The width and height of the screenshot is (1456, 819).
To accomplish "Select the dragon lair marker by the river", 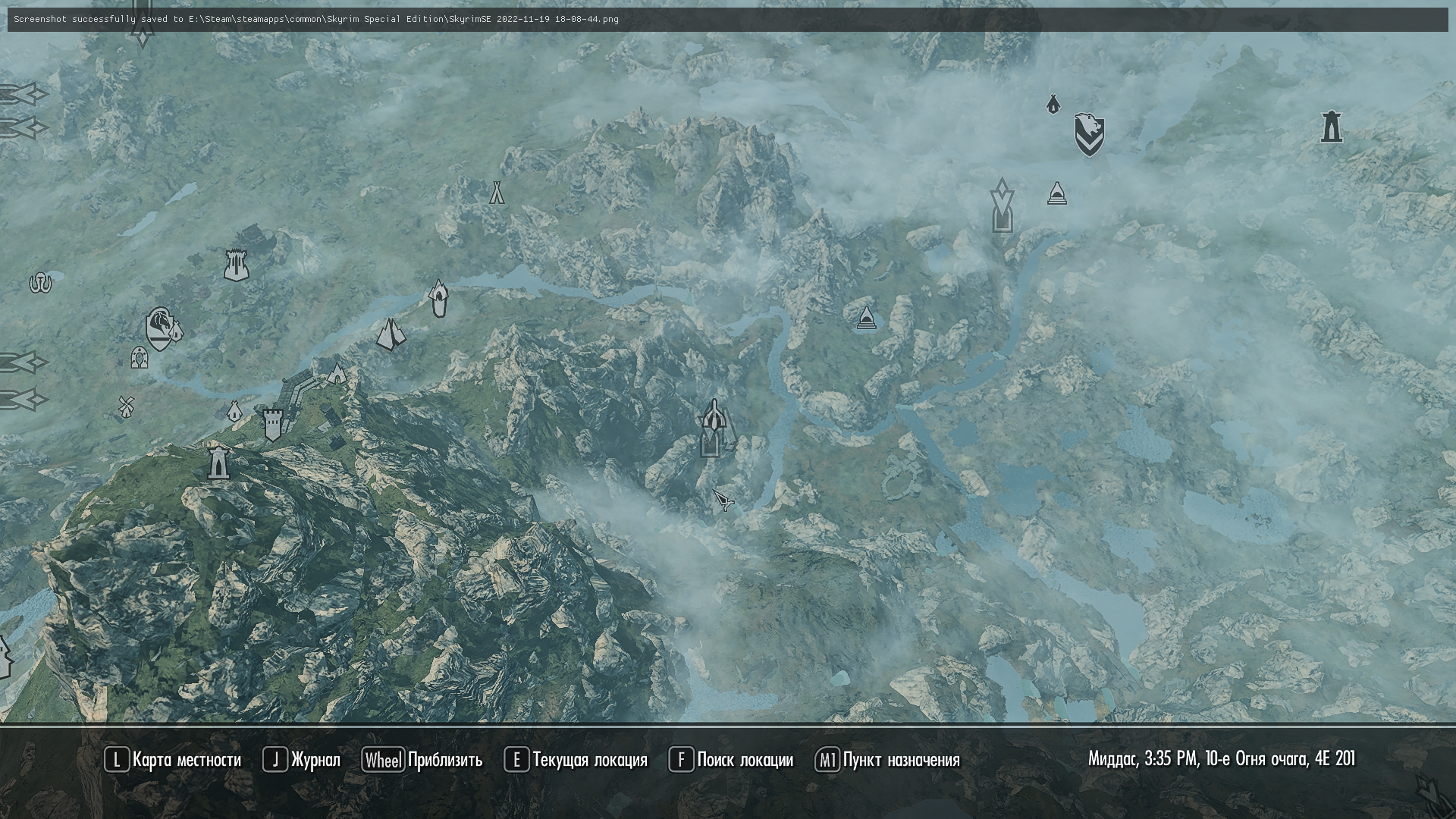I will tap(438, 298).
